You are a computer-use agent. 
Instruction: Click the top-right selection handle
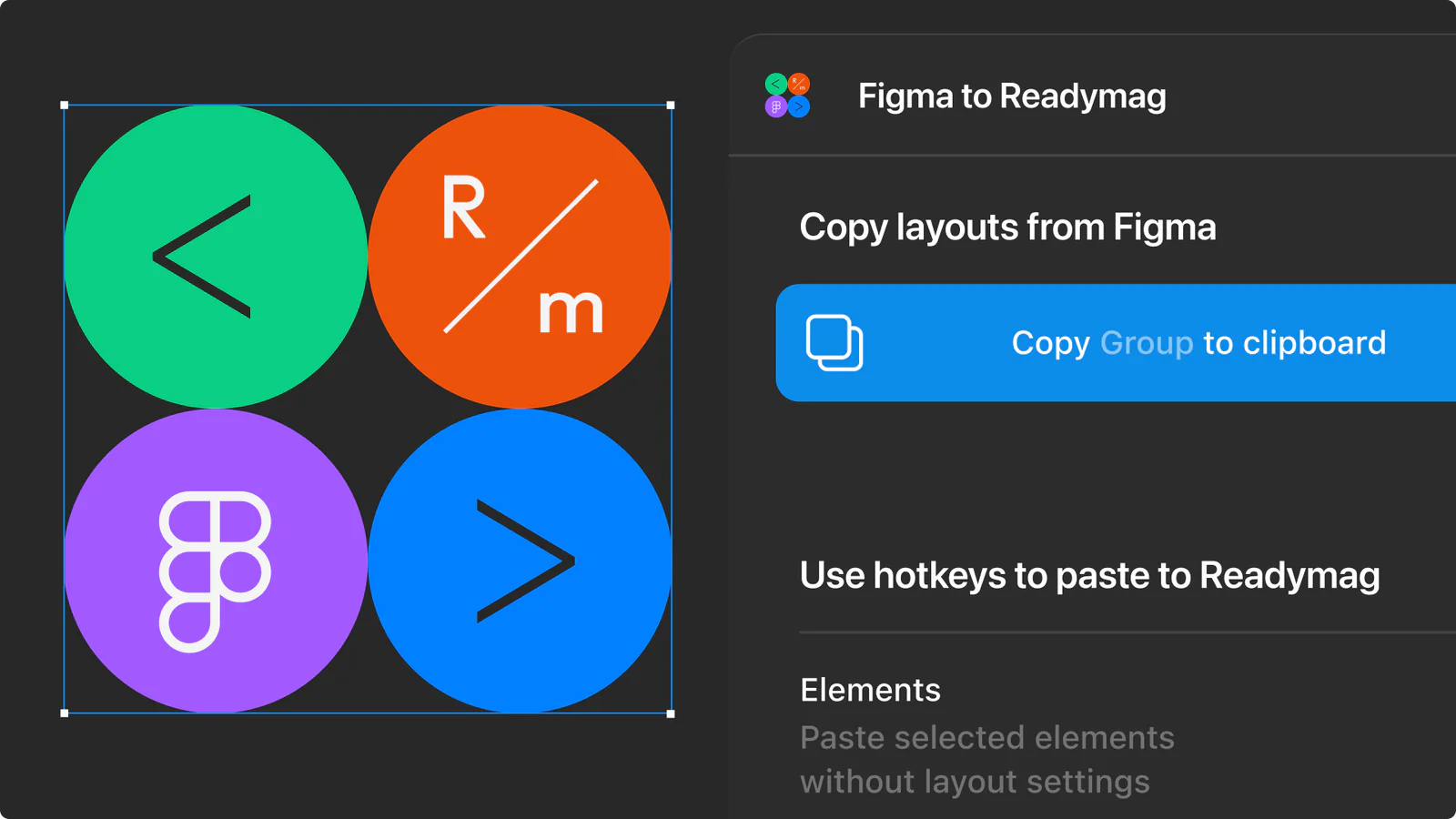point(671,106)
